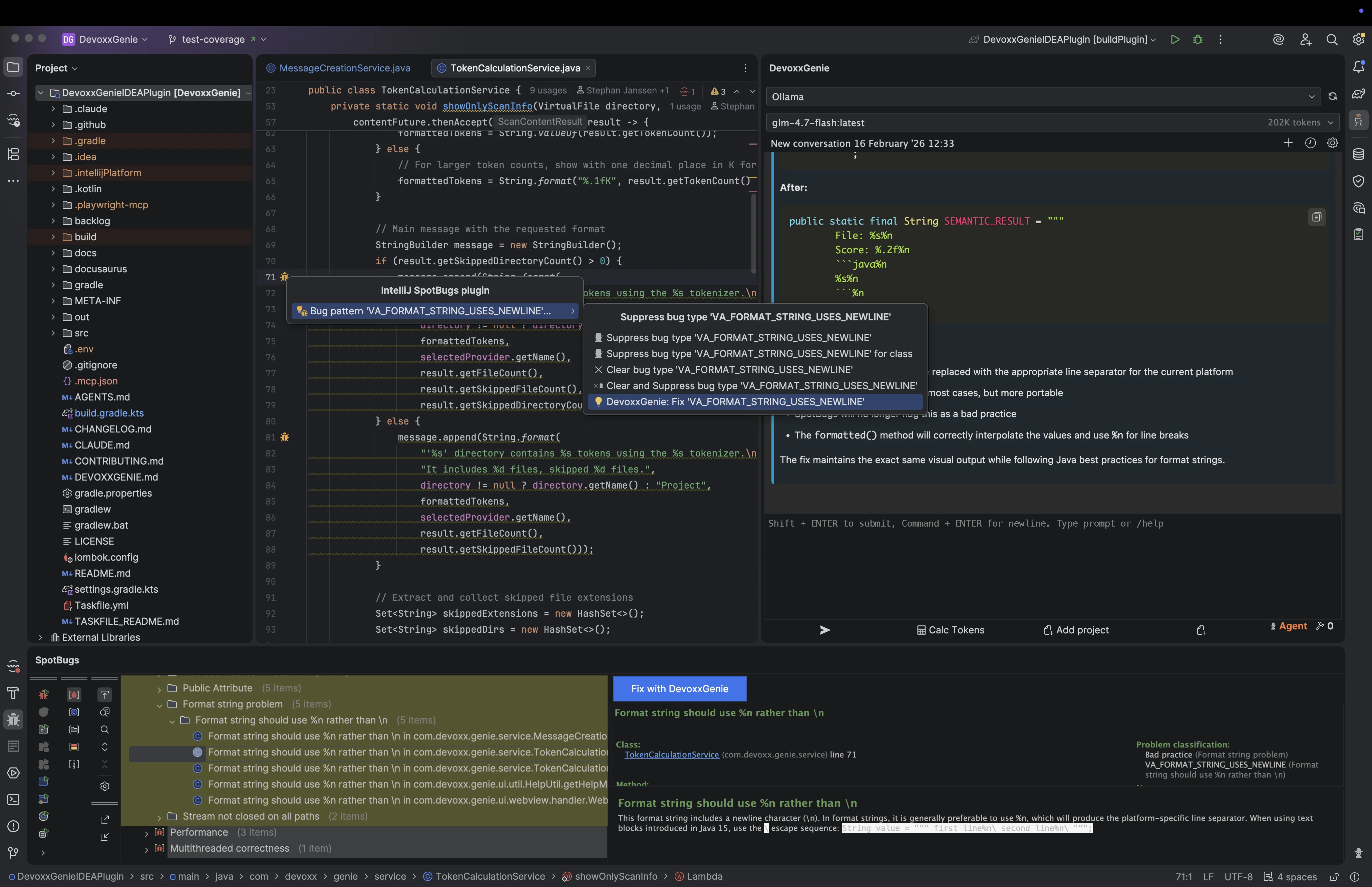Screen dimensions: 1372x887
Task: Toggle group by priority in SpotBugs
Action: (x=74, y=747)
